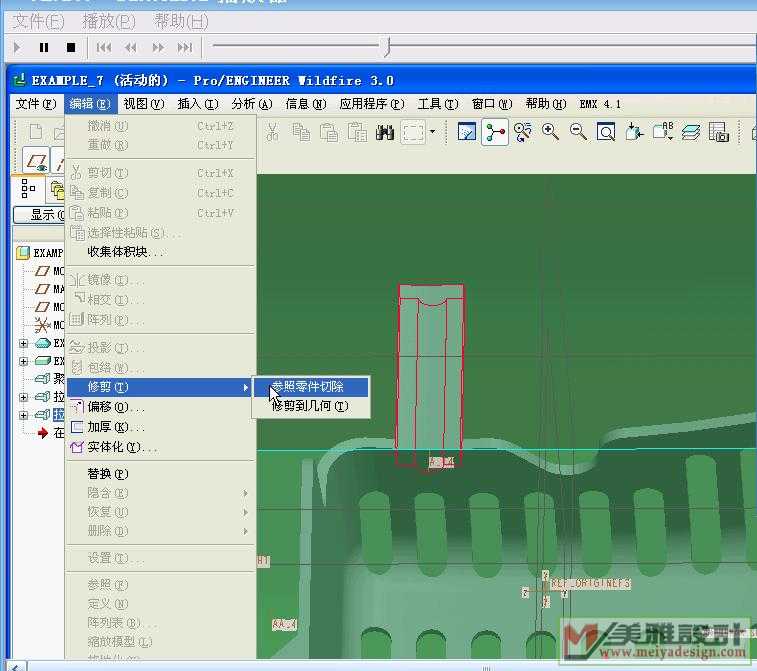Click the REF_ORIGIN_REFS label in viewport

(x=590, y=584)
